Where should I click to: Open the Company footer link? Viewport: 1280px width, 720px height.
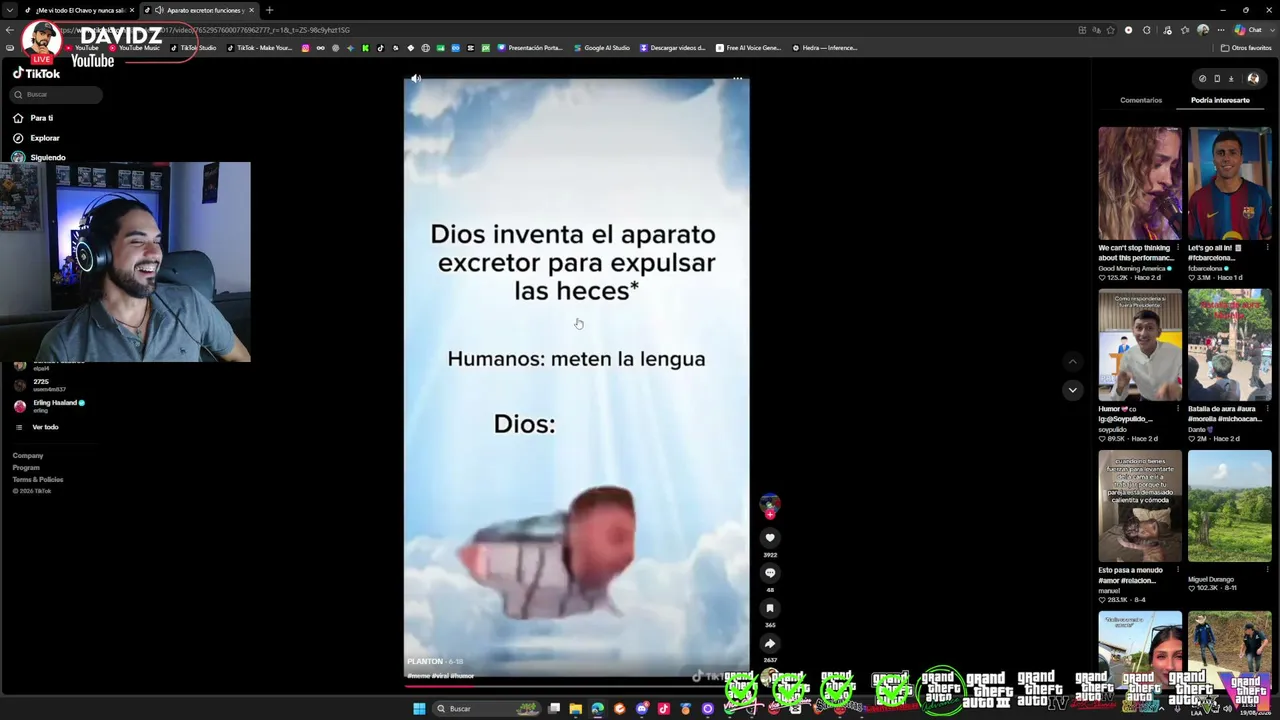(28, 456)
